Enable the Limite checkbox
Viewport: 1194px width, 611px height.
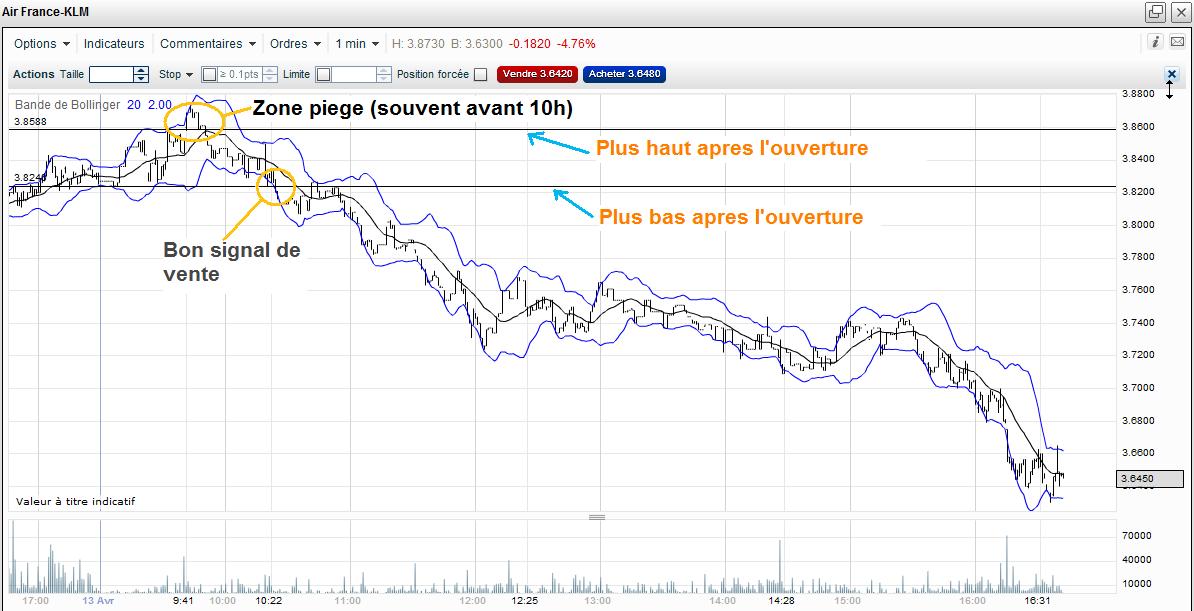(x=323, y=74)
